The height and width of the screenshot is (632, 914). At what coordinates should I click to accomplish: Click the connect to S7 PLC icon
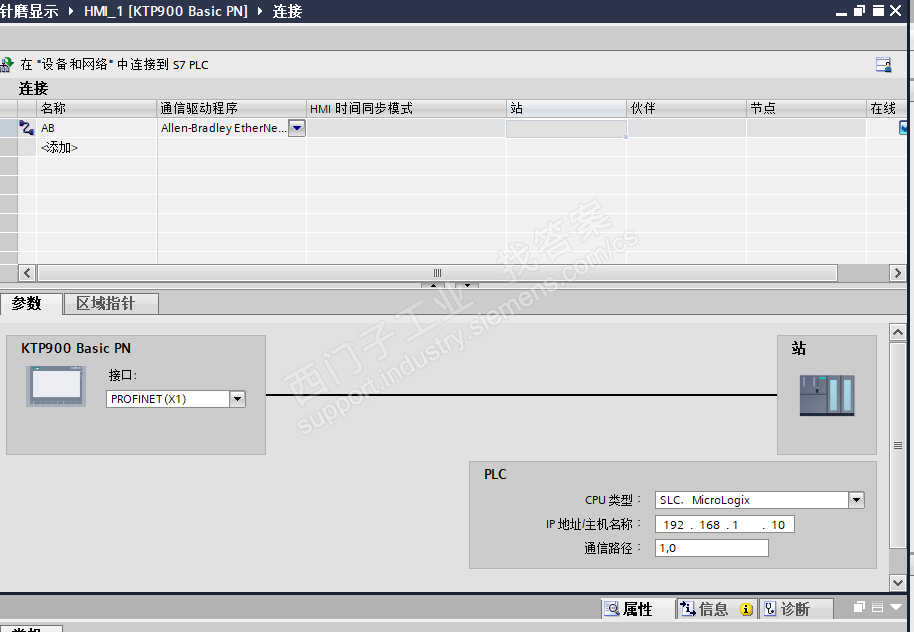coord(6,64)
